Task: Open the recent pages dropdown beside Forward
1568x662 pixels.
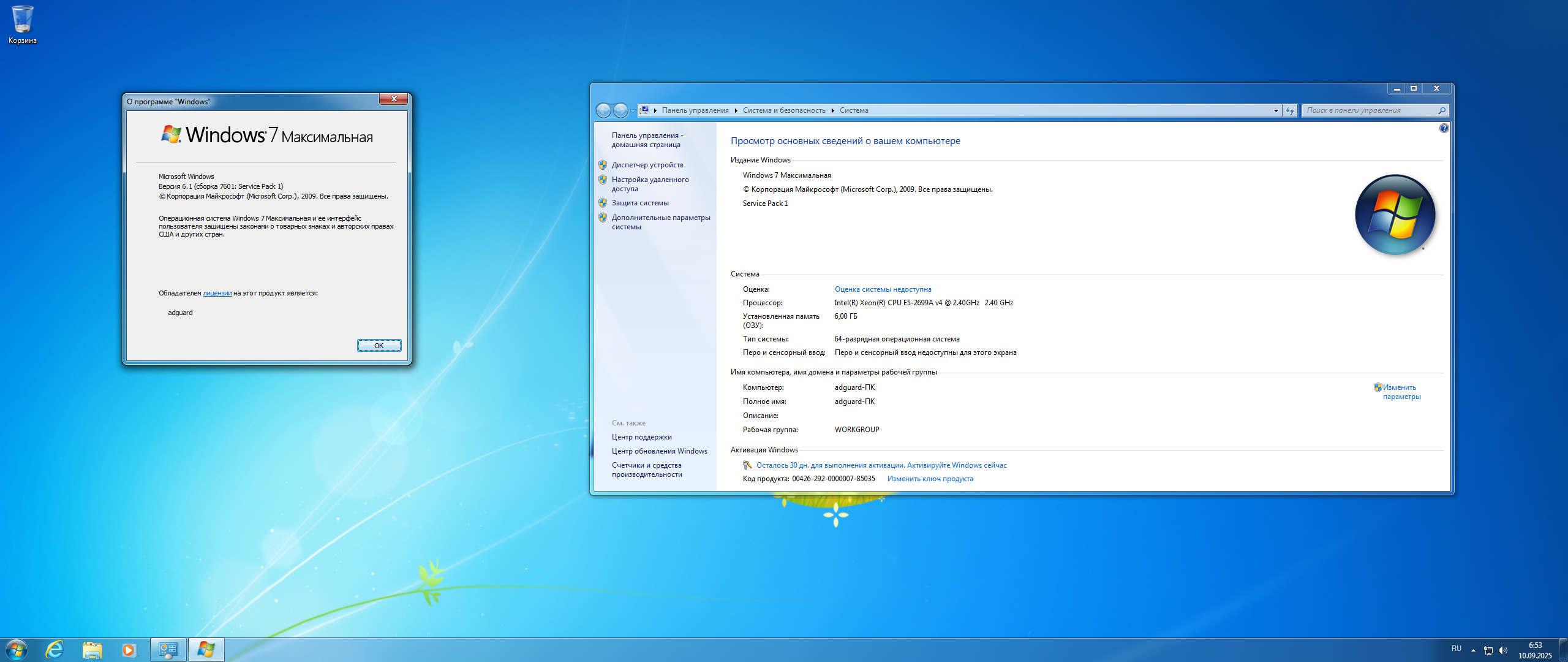Action: point(633,110)
